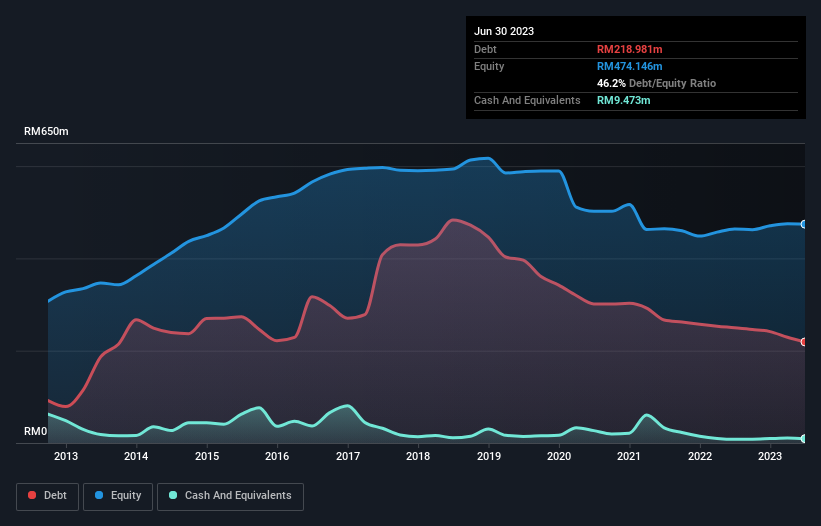The height and width of the screenshot is (526, 821).
Task: Select the Cash endpoint marker on chart
Action: pyautogui.click(x=804, y=439)
